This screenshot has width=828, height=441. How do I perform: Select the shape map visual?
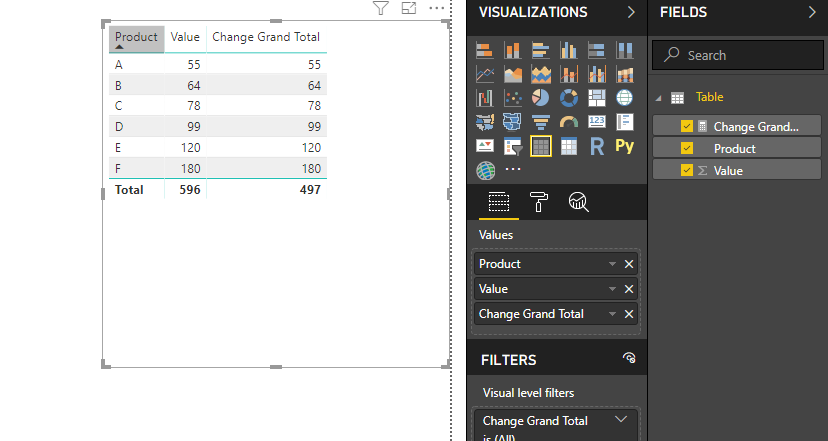513,122
